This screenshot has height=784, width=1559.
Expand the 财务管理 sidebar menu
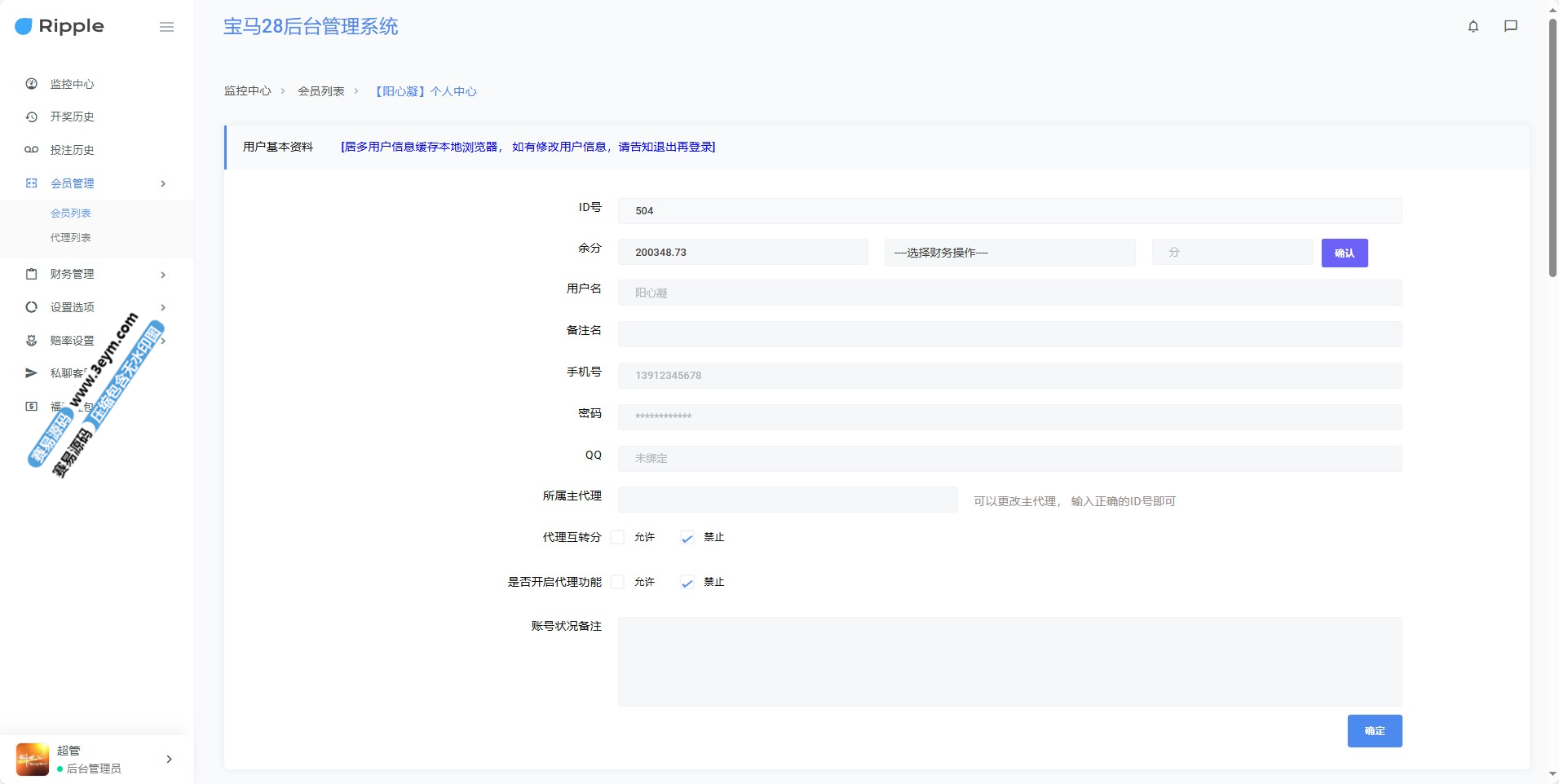pyautogui.click(x=96, y=274)
